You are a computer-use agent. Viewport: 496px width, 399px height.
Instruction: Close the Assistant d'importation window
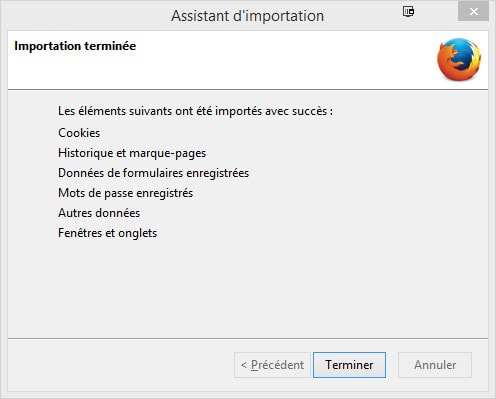473,12
